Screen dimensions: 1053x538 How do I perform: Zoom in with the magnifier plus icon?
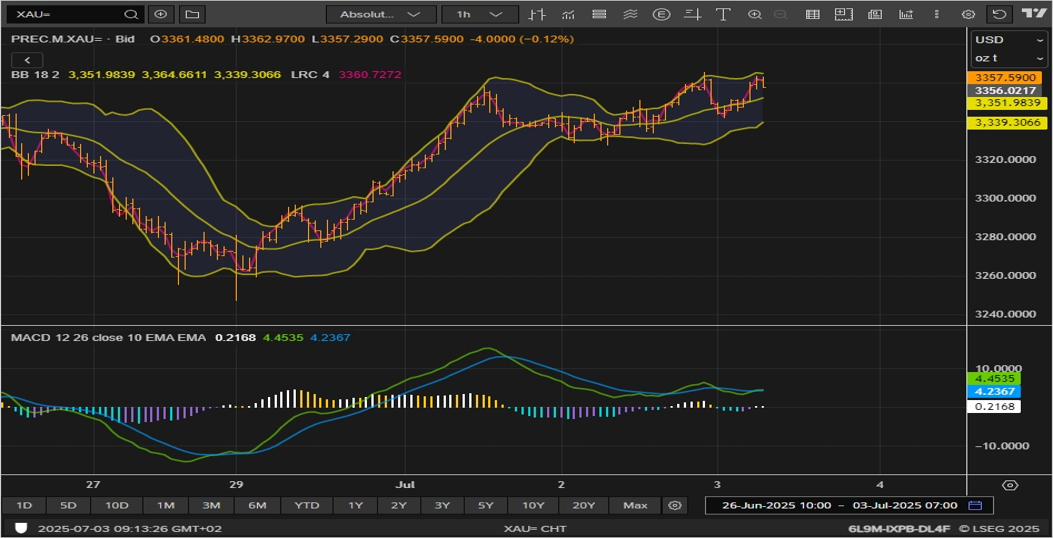click(755, 14)
